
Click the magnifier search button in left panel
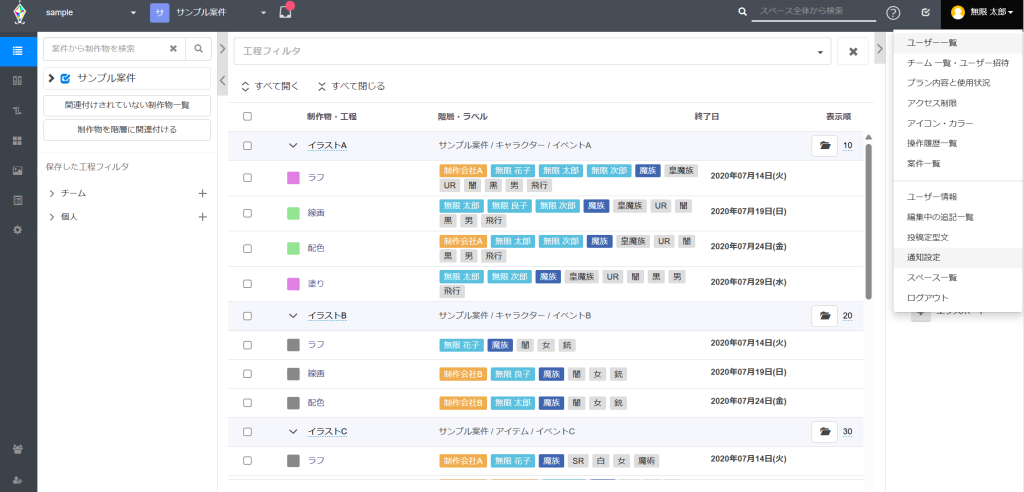pos(199,48)
